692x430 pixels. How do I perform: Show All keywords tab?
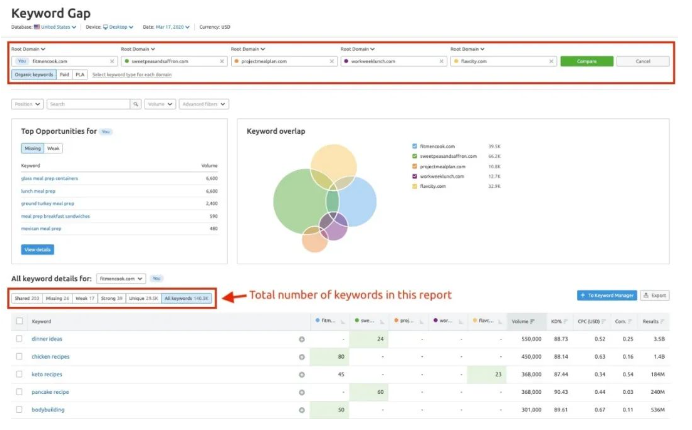point(186,298)
